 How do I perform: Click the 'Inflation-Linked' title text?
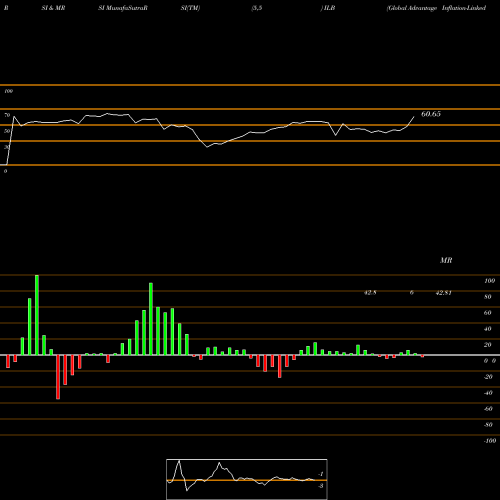pyautogui.click(x=464, y=8)
